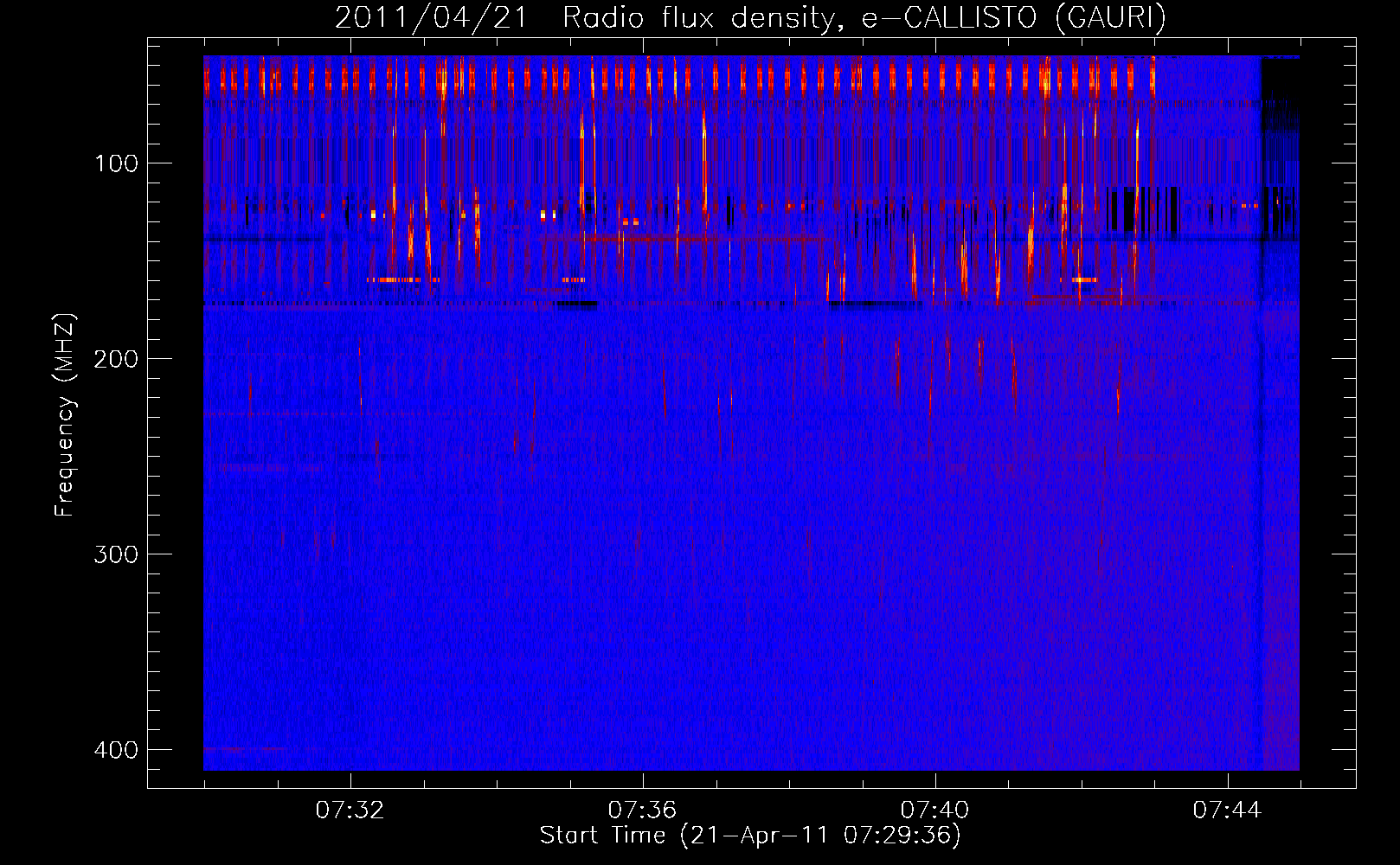Click the 07:44 time tick label
This screenshot has width=1400, height=865.
coord(1227,811)
